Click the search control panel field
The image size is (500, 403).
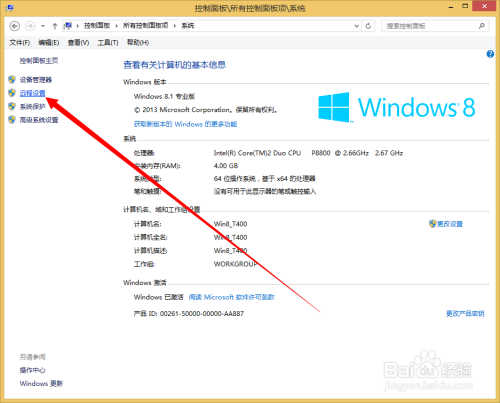pos(435,26)
